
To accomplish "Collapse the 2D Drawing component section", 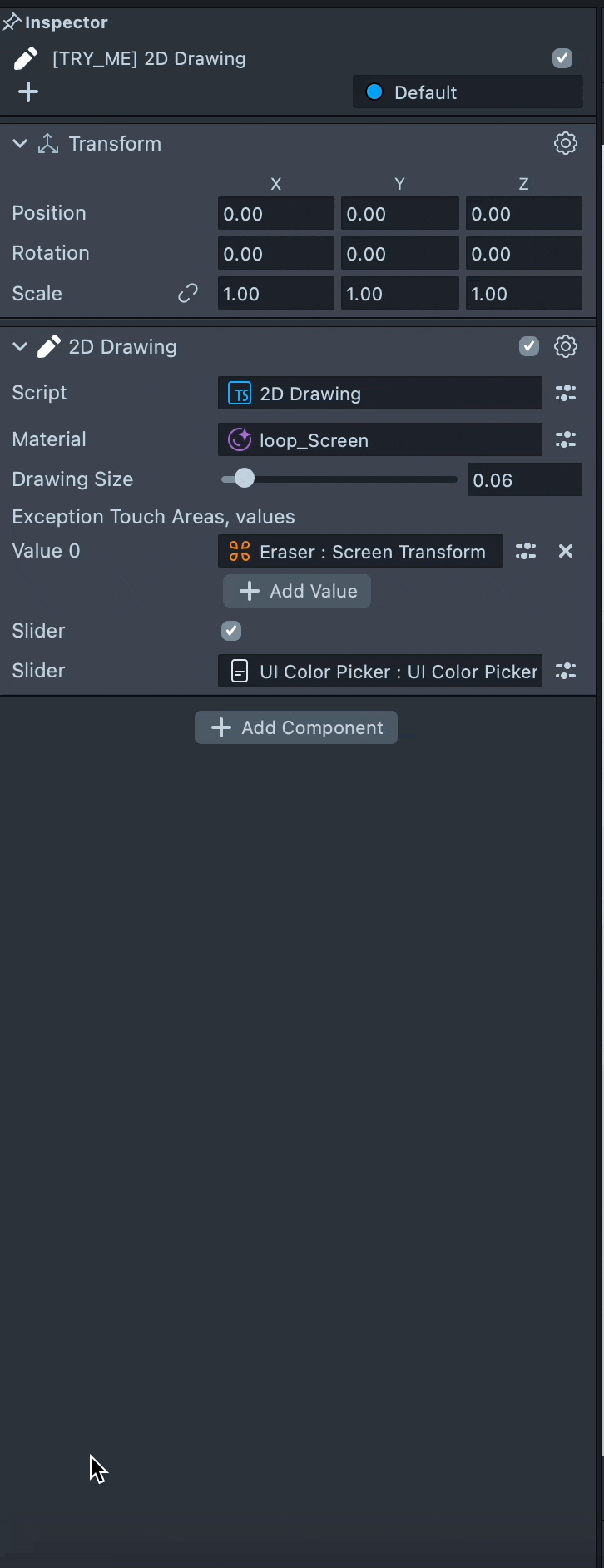I will point(20,347).
